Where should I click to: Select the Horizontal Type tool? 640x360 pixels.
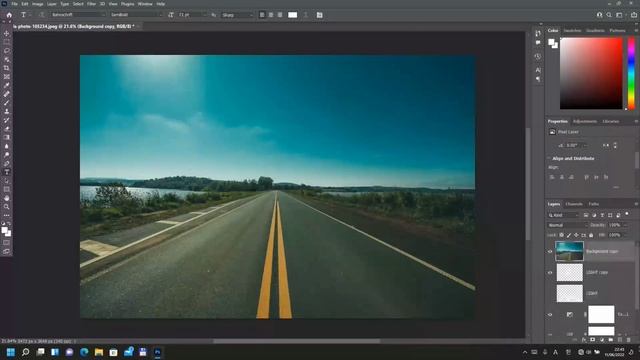(x=7, y=172)
